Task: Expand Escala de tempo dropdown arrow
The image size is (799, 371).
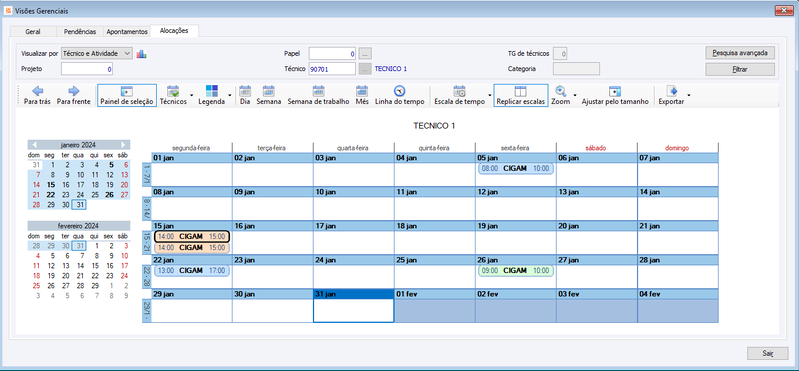Action: pyautogui.click(x=490, y=95)
